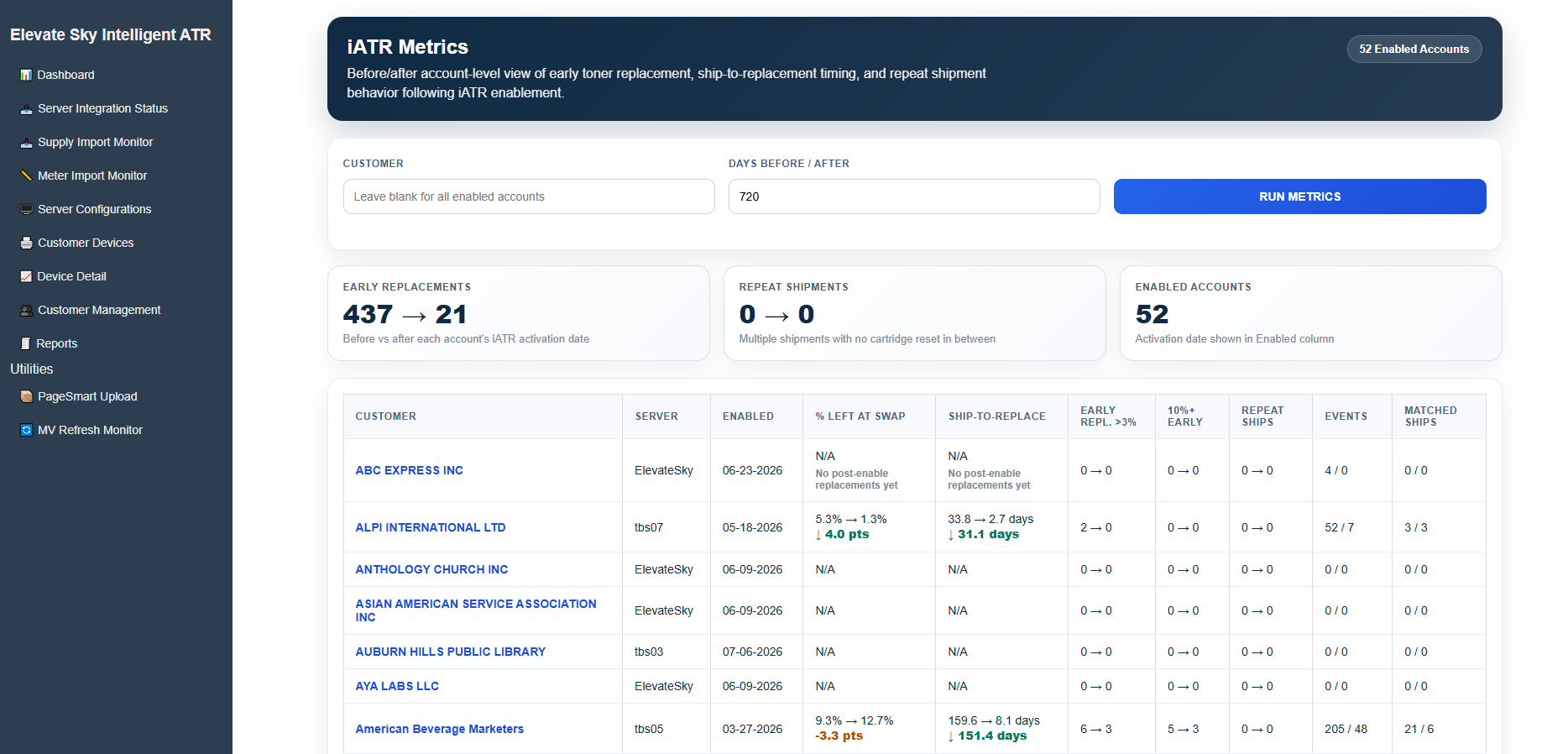1568x754 pixels.
Task: Open AUBURN HILLS PUBLIC LIBRARY link
Action: pyautogui.click(x=450, y=652)
